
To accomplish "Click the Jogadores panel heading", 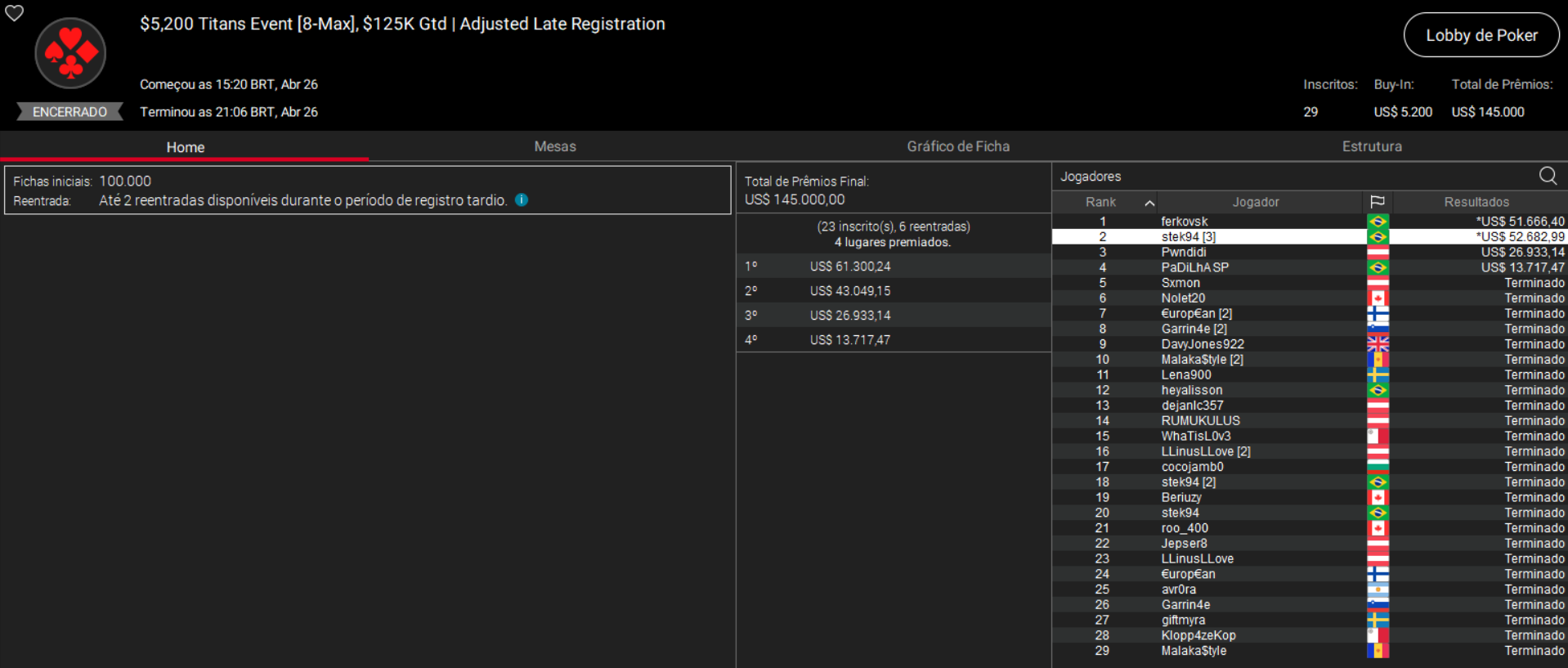I will tap(1091, 177).
